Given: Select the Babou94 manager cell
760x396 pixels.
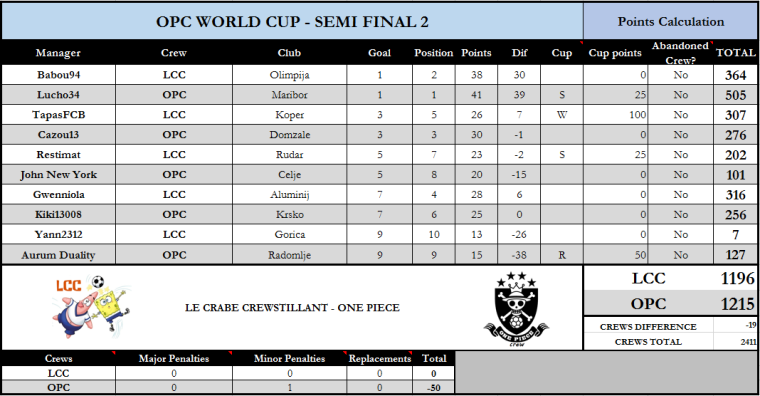Looking at the screenshot, I should click(59, 75).
